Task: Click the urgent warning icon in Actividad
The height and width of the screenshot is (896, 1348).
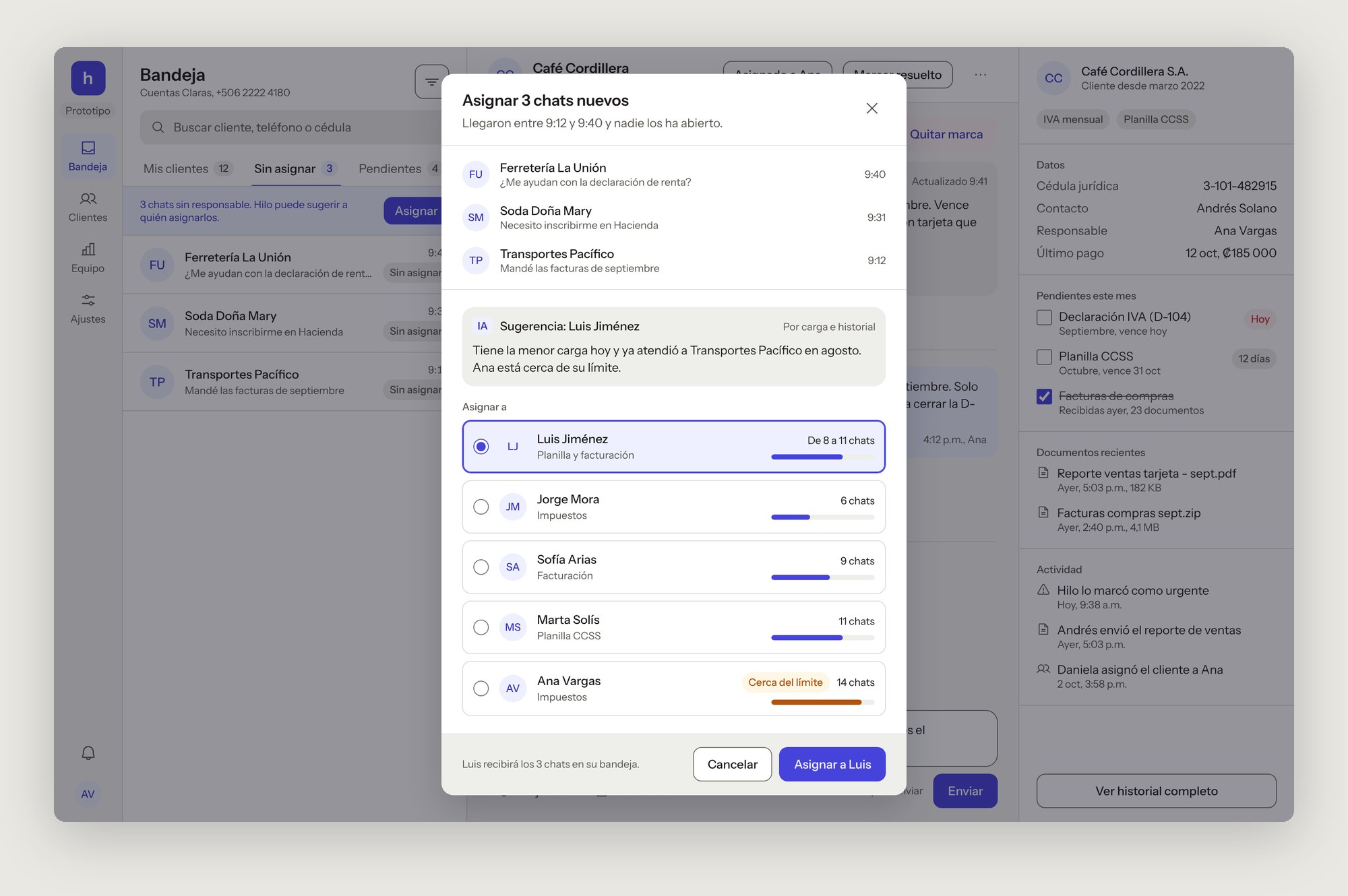Action: click(x=1043, y=590)
